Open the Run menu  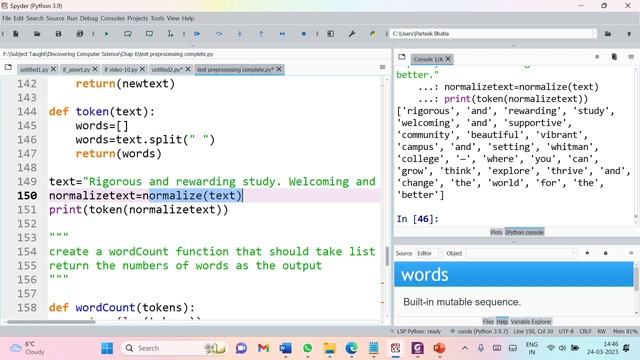click(x=72, y=18)
